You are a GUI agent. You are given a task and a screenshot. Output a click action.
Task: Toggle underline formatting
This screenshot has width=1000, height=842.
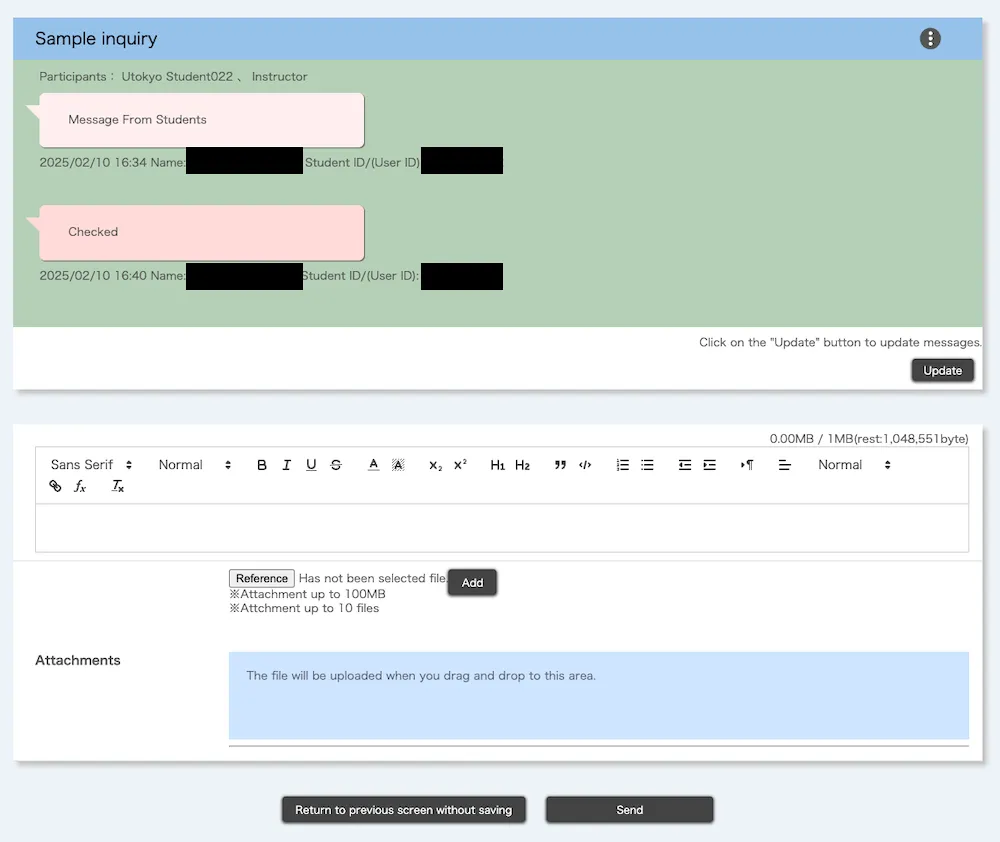pos(311,465)
